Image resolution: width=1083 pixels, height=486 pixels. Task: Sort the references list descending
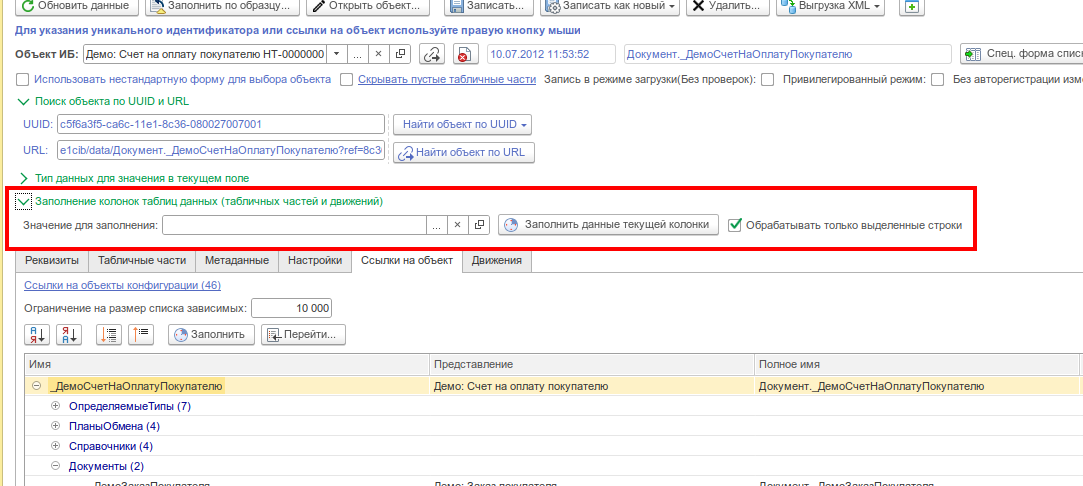69,335
